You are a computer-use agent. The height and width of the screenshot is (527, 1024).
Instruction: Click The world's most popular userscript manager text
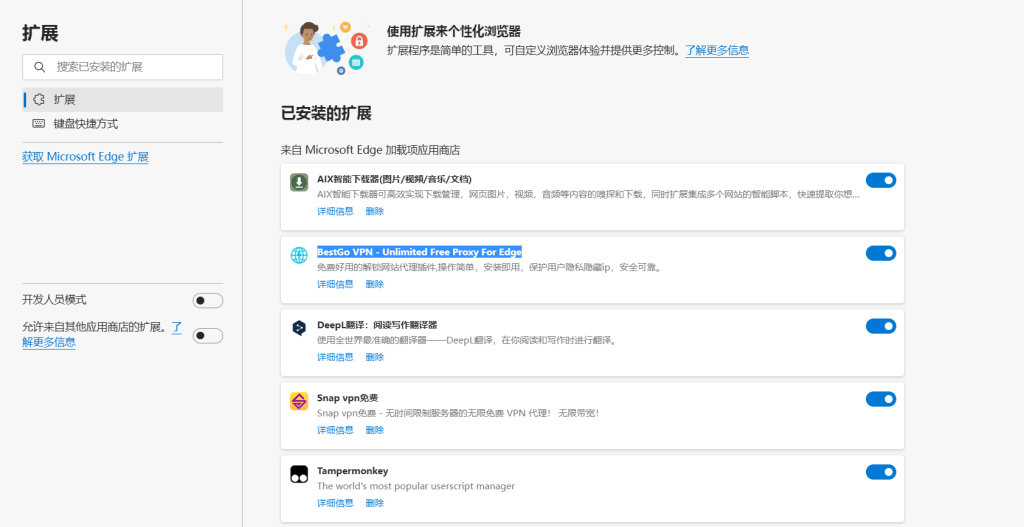pyautogui.click(x=416, y=486)
